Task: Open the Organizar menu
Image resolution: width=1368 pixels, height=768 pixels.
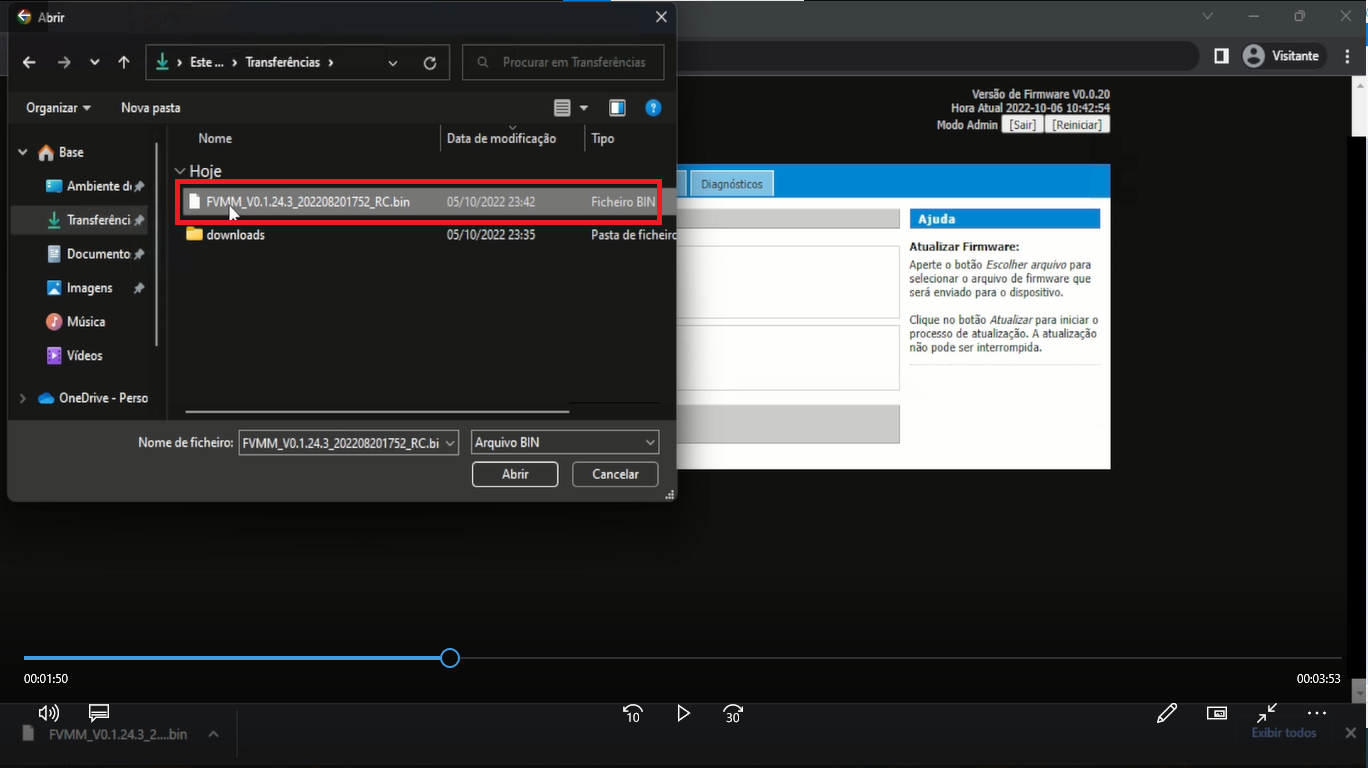Action: point(58,108)
